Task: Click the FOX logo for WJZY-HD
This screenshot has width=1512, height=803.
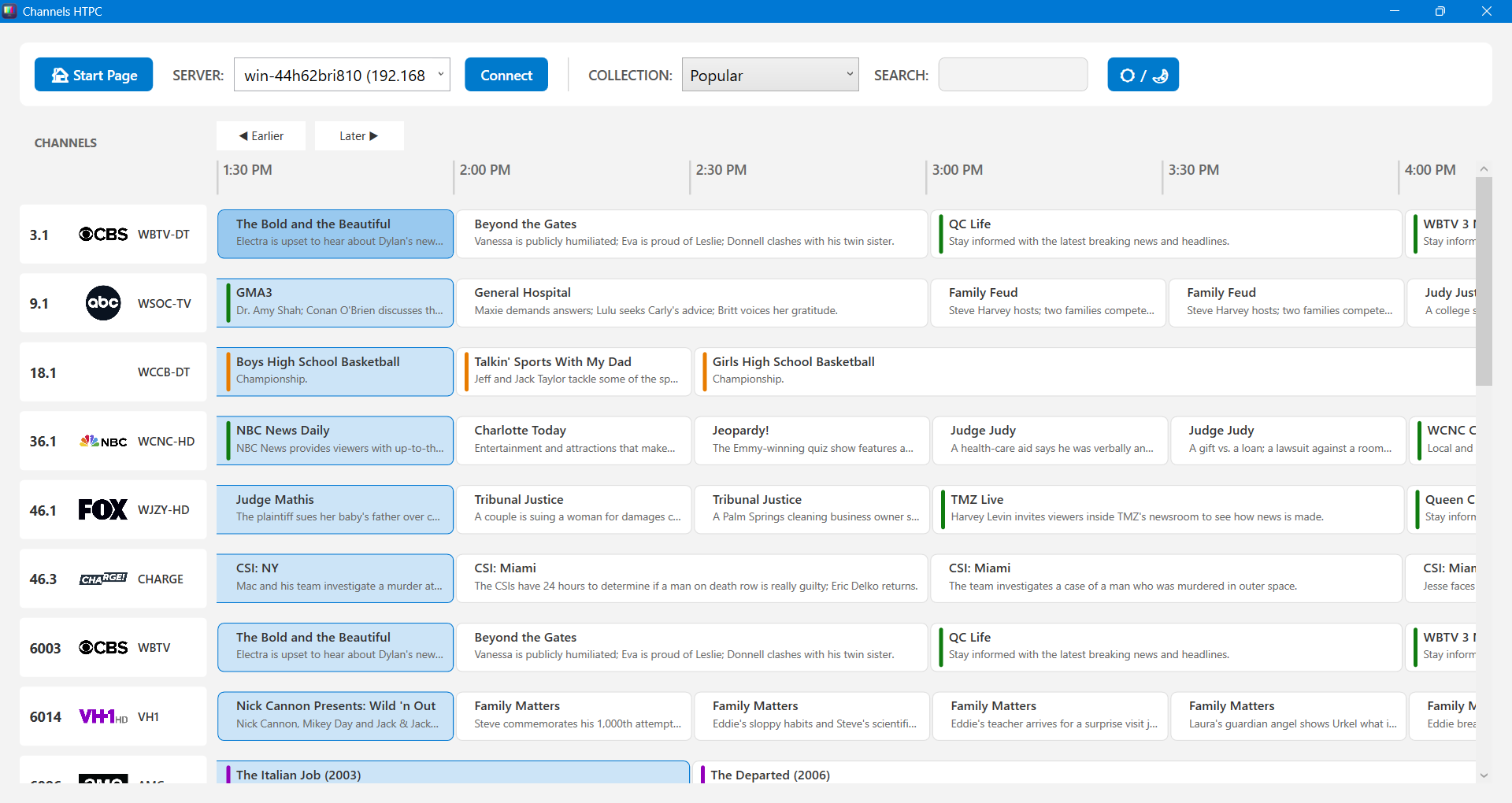Action: tap(103, 510)
